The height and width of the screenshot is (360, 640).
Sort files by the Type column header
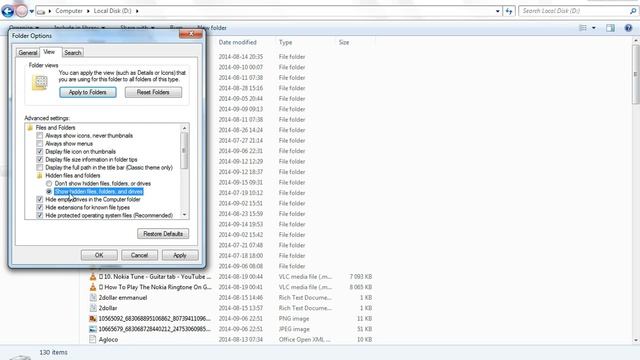pos(285,42)
